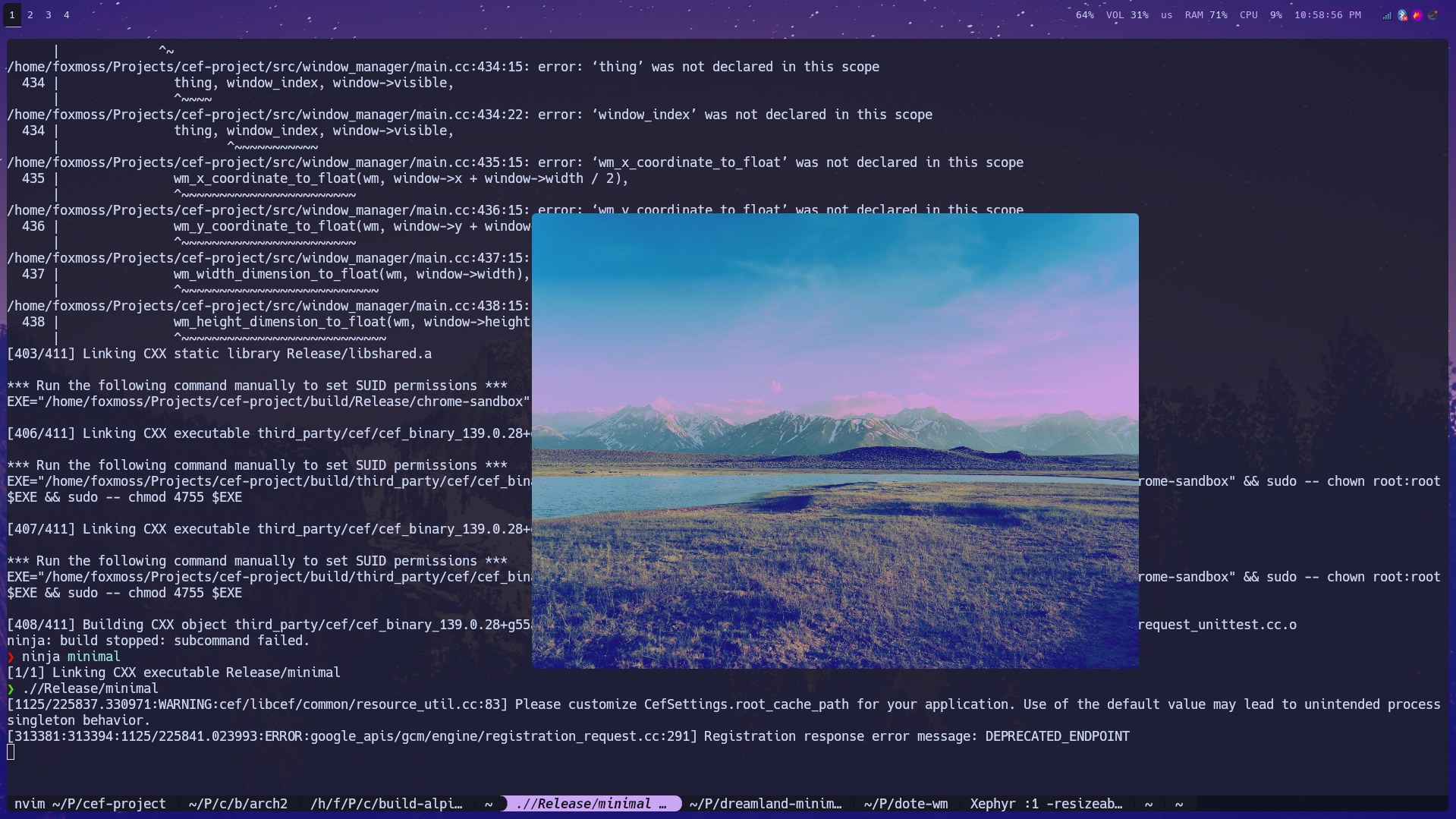Screen dimensions: 1456x819
Task: Open the Xephyr :1 -resizeab… tab
Action: tap(1046, 804)
